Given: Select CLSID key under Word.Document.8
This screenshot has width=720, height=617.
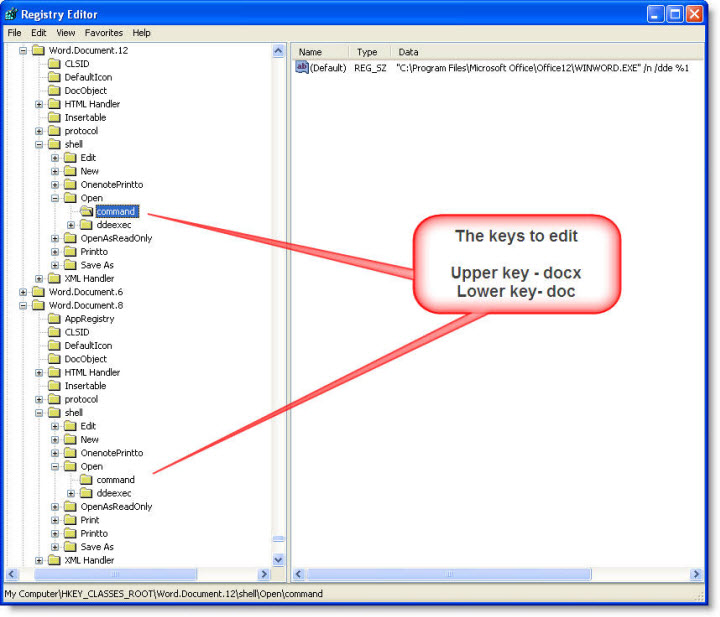Looking at the screenshot, I should (x=77, y=332).
